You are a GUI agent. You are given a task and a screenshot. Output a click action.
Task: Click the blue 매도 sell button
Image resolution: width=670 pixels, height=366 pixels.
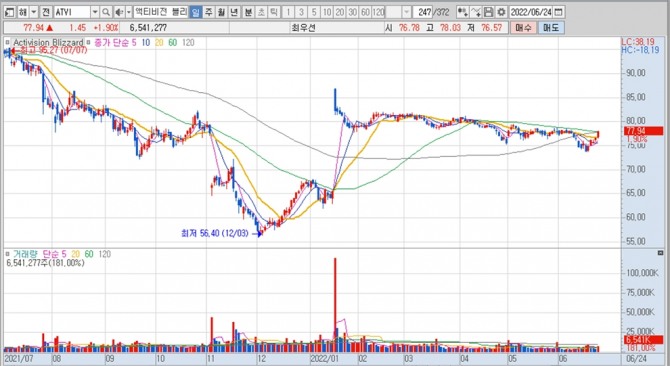[x=551, y=28]
